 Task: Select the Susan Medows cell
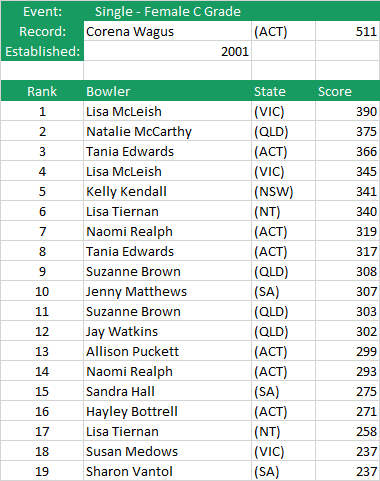(x=167, y=451)
